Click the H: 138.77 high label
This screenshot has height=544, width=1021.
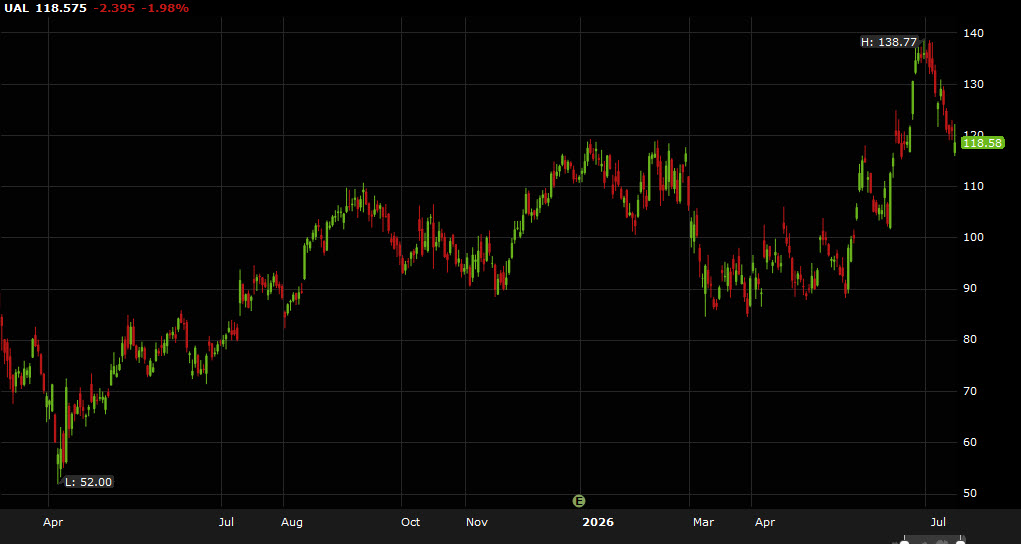pos(889,42)
